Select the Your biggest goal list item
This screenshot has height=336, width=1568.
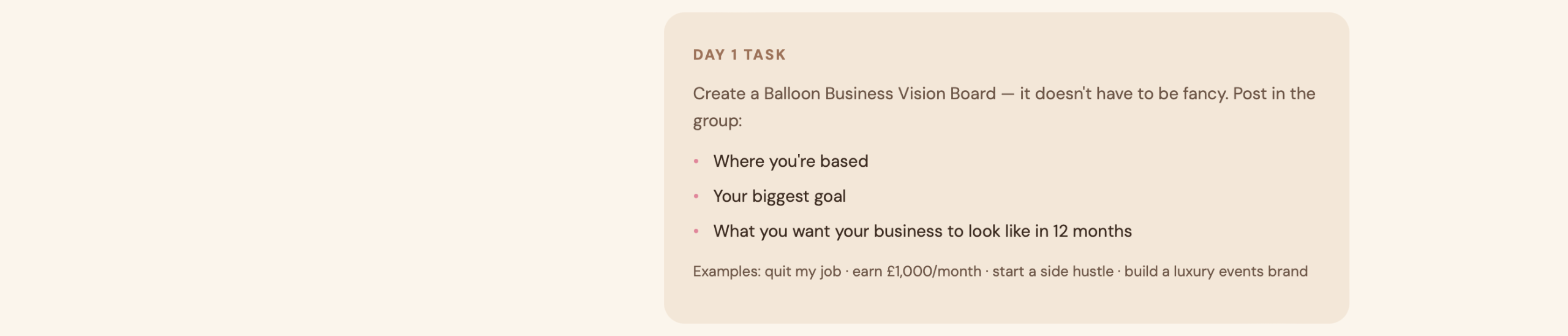coord(779,196)
